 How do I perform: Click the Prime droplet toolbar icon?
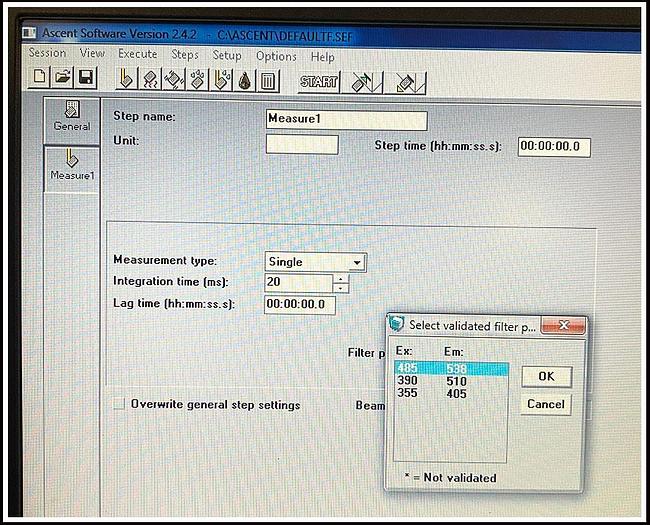pyautogui.click(x=245, y=81)
